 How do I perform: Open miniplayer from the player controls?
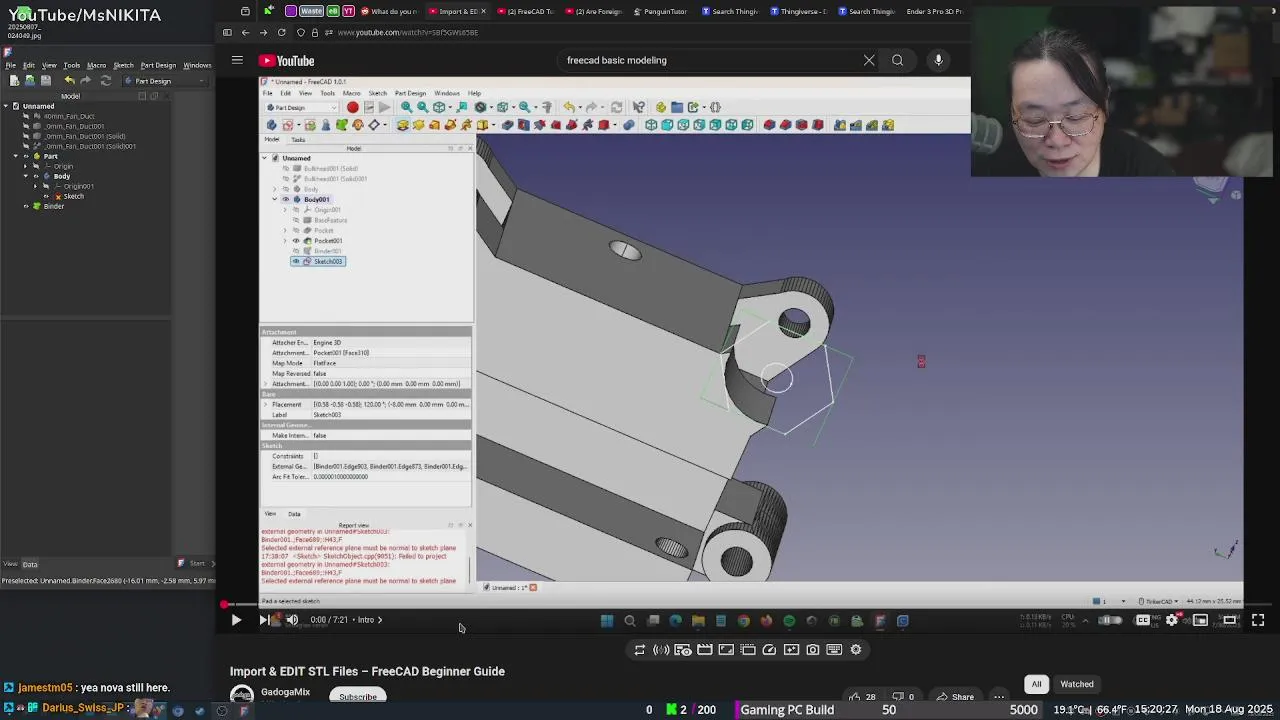[1201, 620]
